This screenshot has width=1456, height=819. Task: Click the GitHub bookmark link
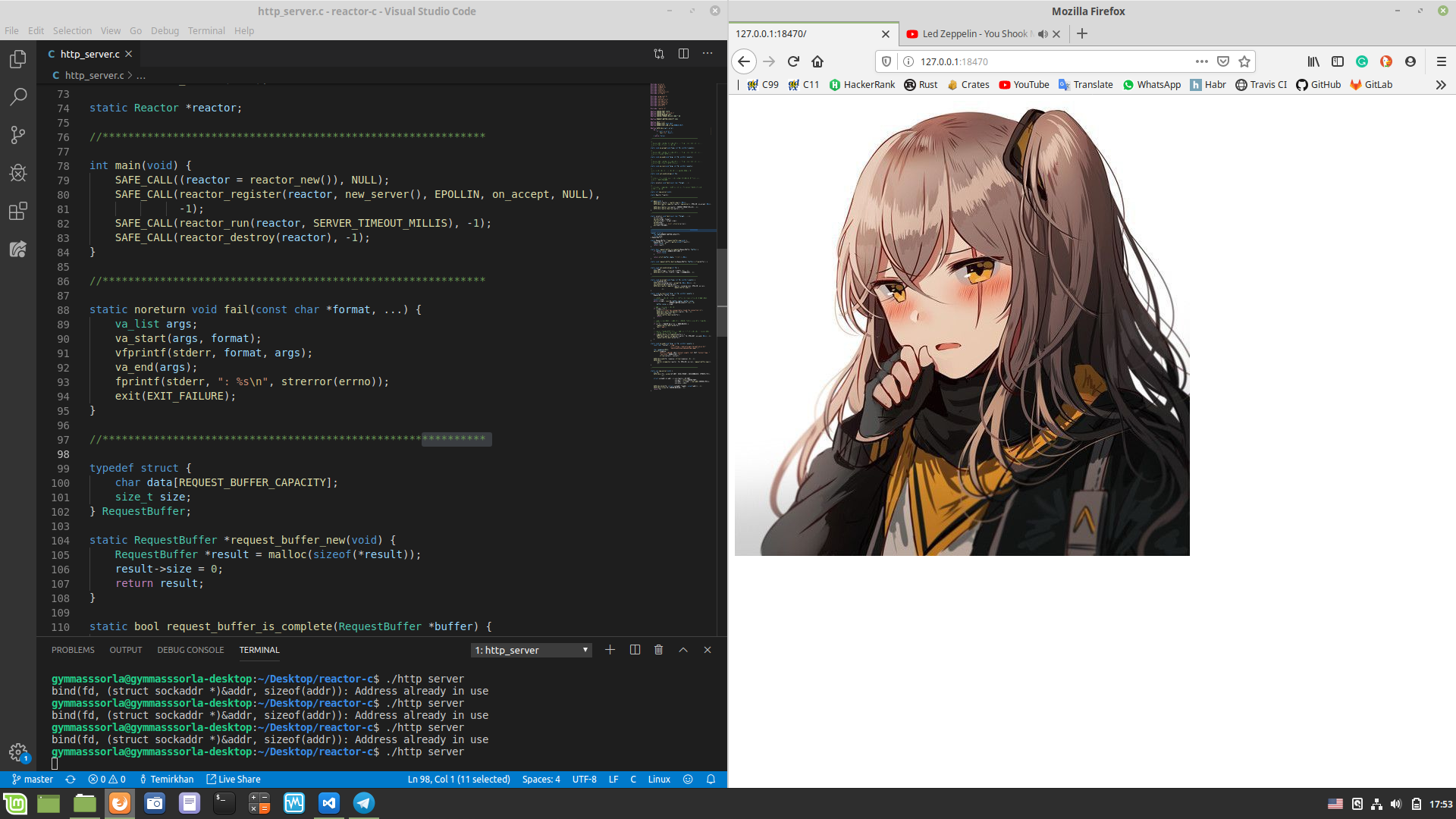(1318, 85)
